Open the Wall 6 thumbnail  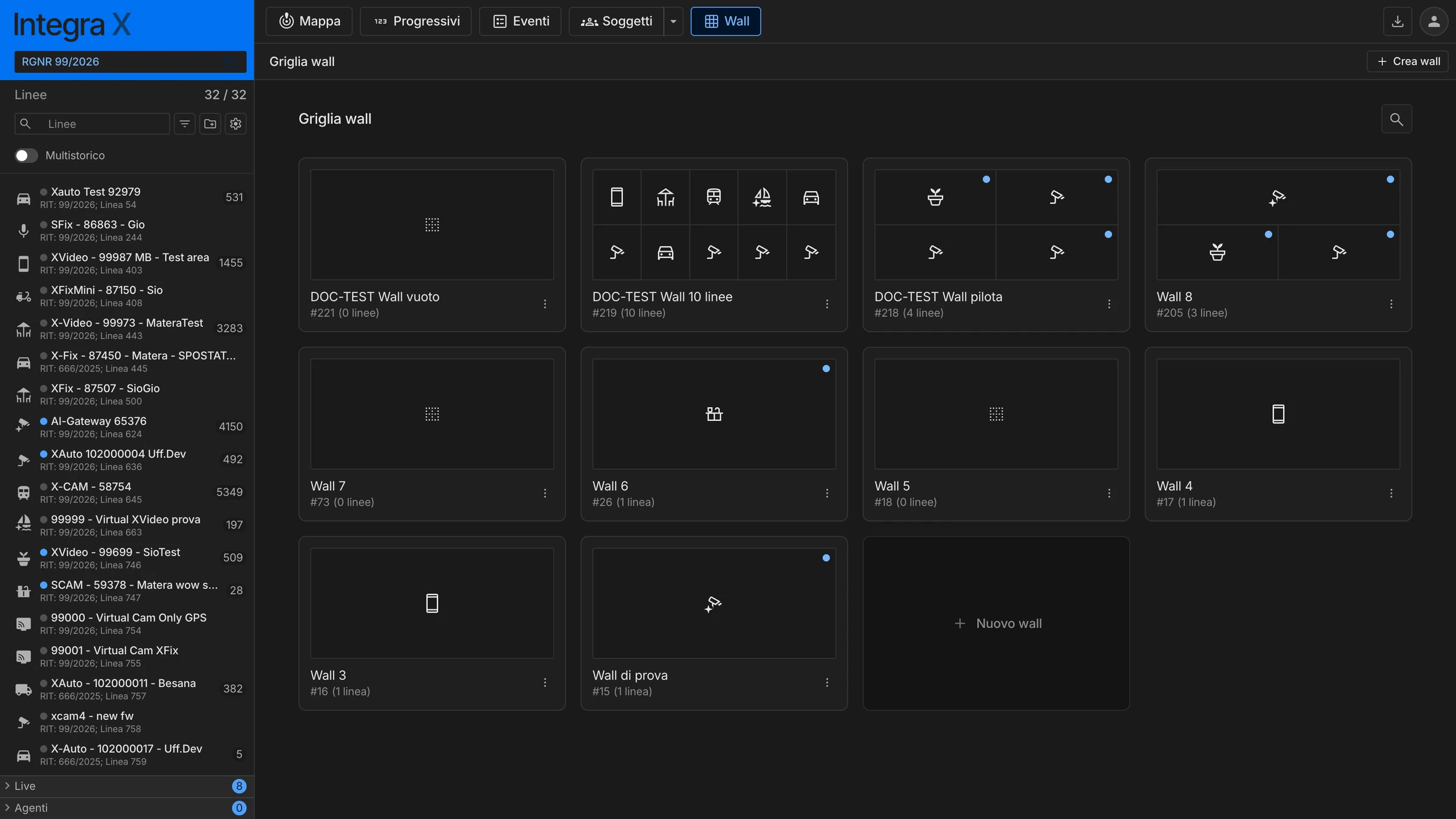714,414
